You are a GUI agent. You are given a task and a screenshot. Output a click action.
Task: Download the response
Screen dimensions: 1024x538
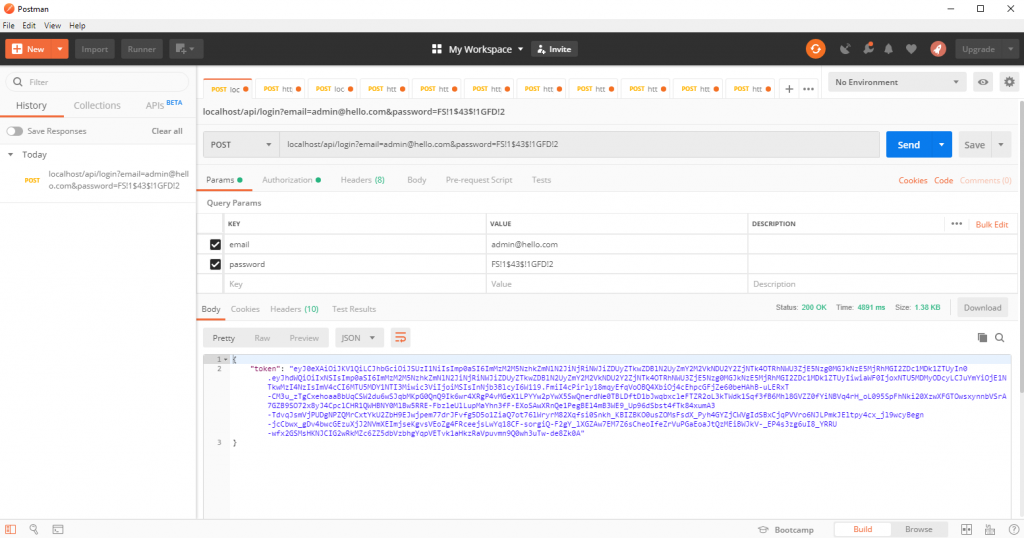click(982, 308)
